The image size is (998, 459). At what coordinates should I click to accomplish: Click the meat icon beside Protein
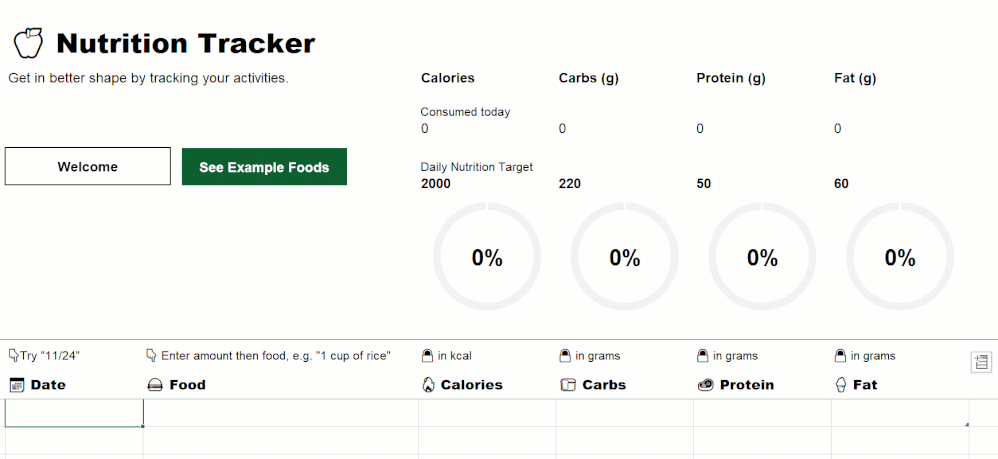(705, 385)
